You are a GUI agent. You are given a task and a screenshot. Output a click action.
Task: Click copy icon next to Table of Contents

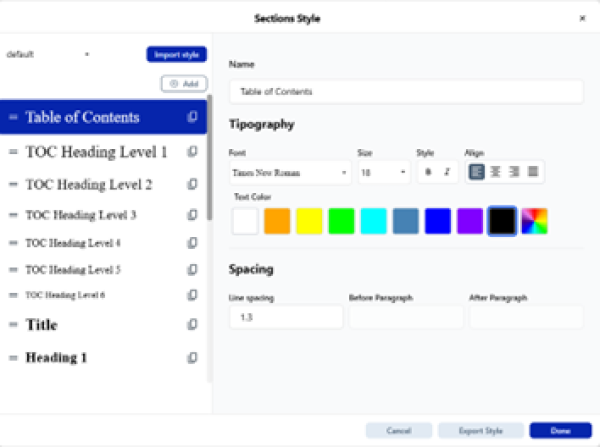(x=193, y=118)
